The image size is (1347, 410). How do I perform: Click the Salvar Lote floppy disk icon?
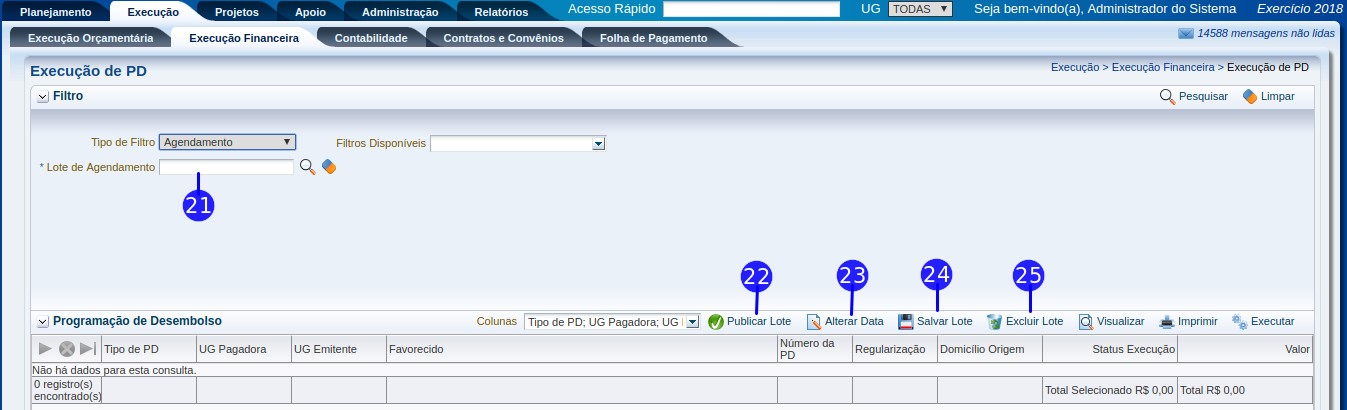pyautogui.click(x=906, y=322)
